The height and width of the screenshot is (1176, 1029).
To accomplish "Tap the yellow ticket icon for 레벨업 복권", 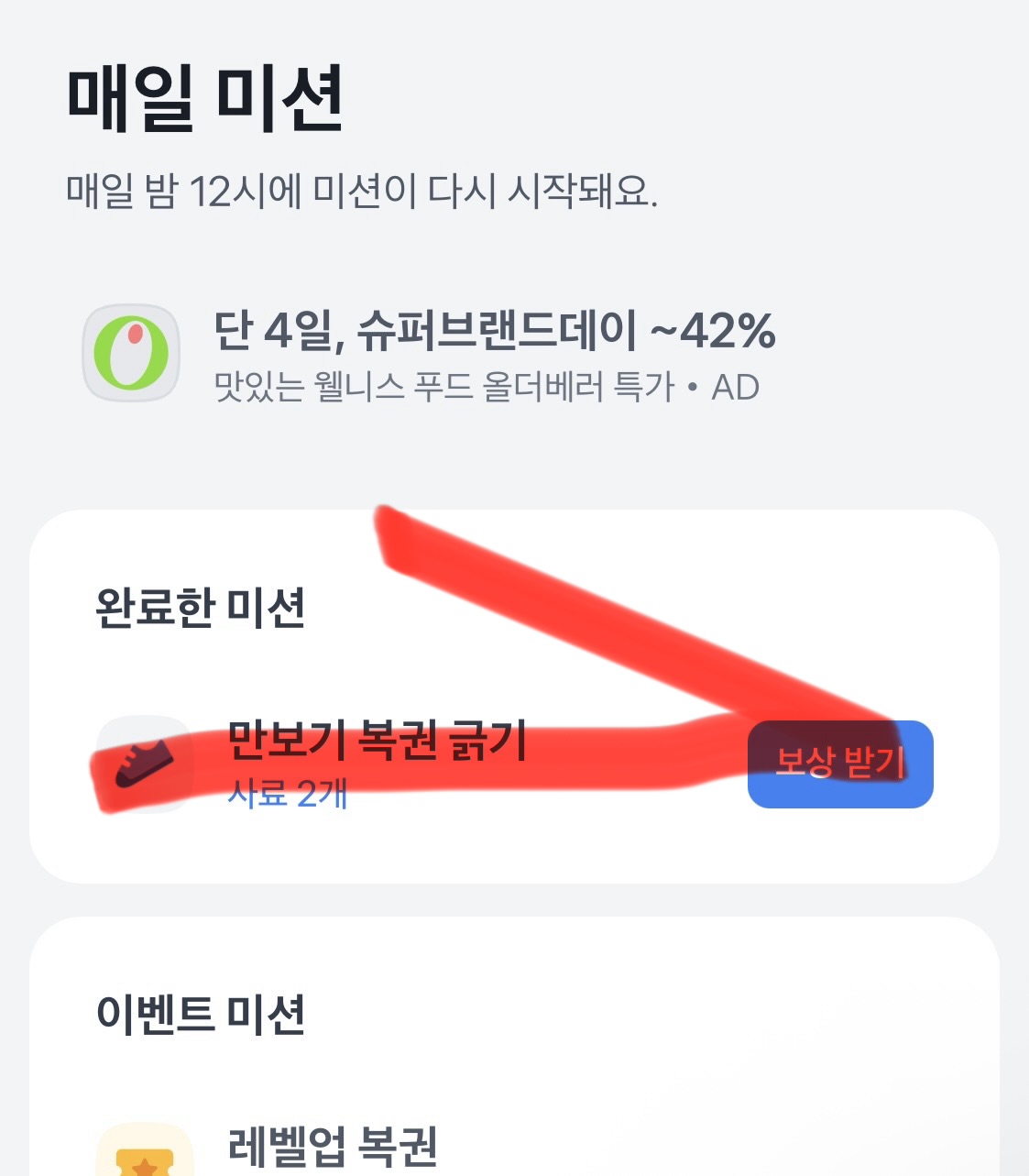I will pos(144,1157).
